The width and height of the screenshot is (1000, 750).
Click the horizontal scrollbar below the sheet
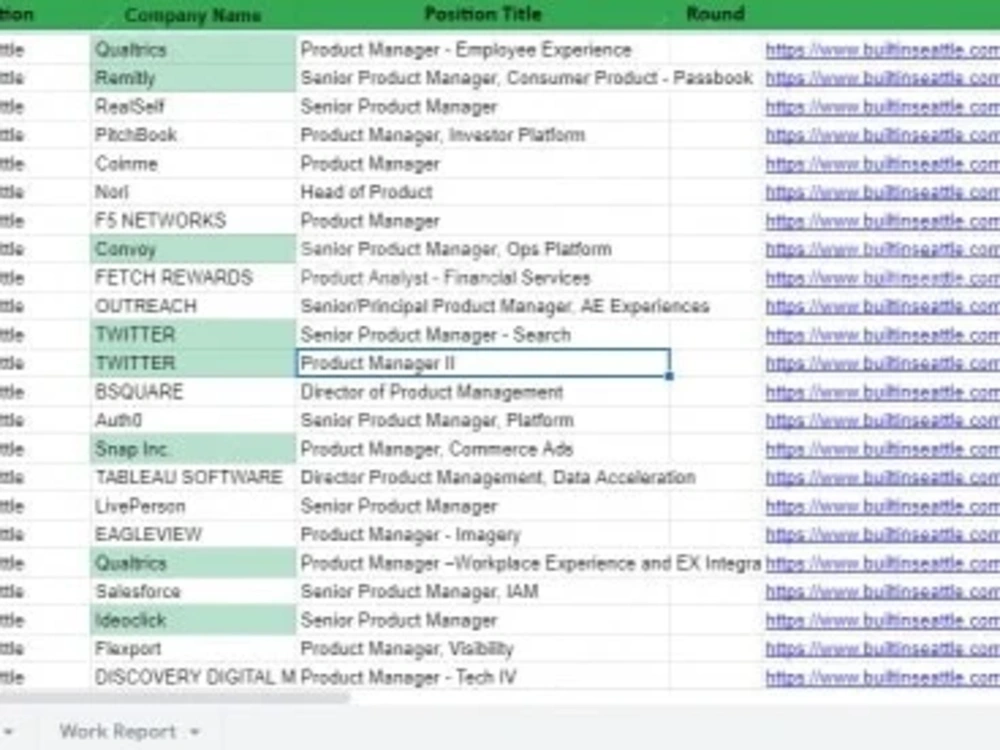tap(173, 697)
